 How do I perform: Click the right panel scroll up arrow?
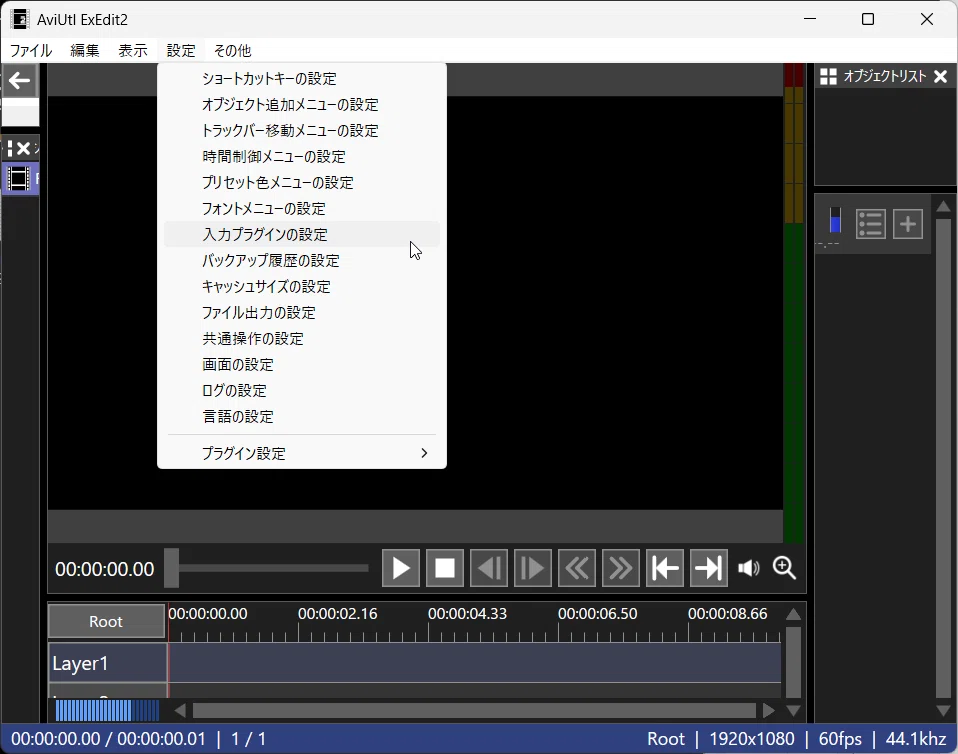pyautogui.click(x=943, y=206)
